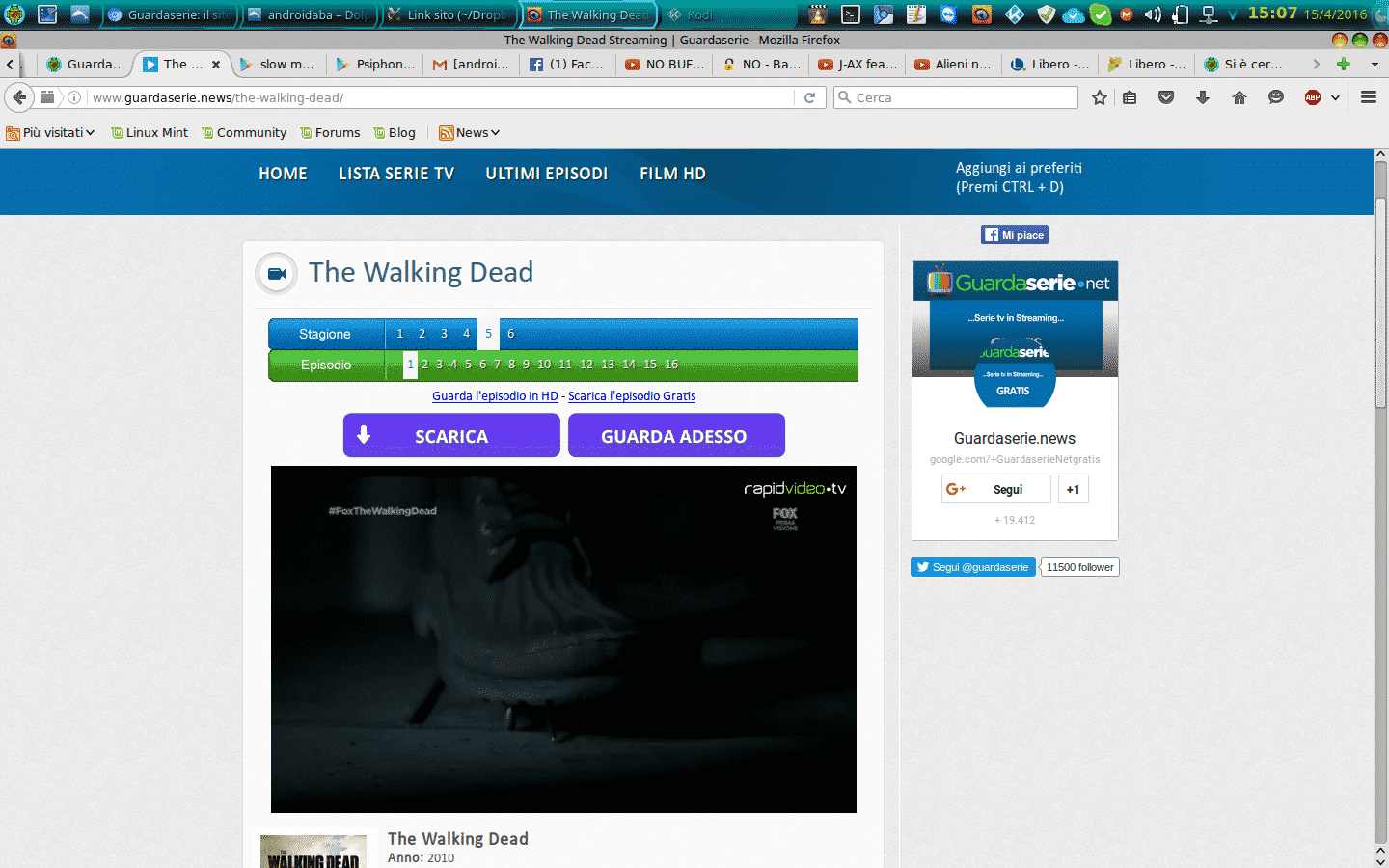Image resolution: width=1389 pixels, height=868 pixels.
Task: Open androidaba Dolphin window in taskbar
Action: click(310, 14)
